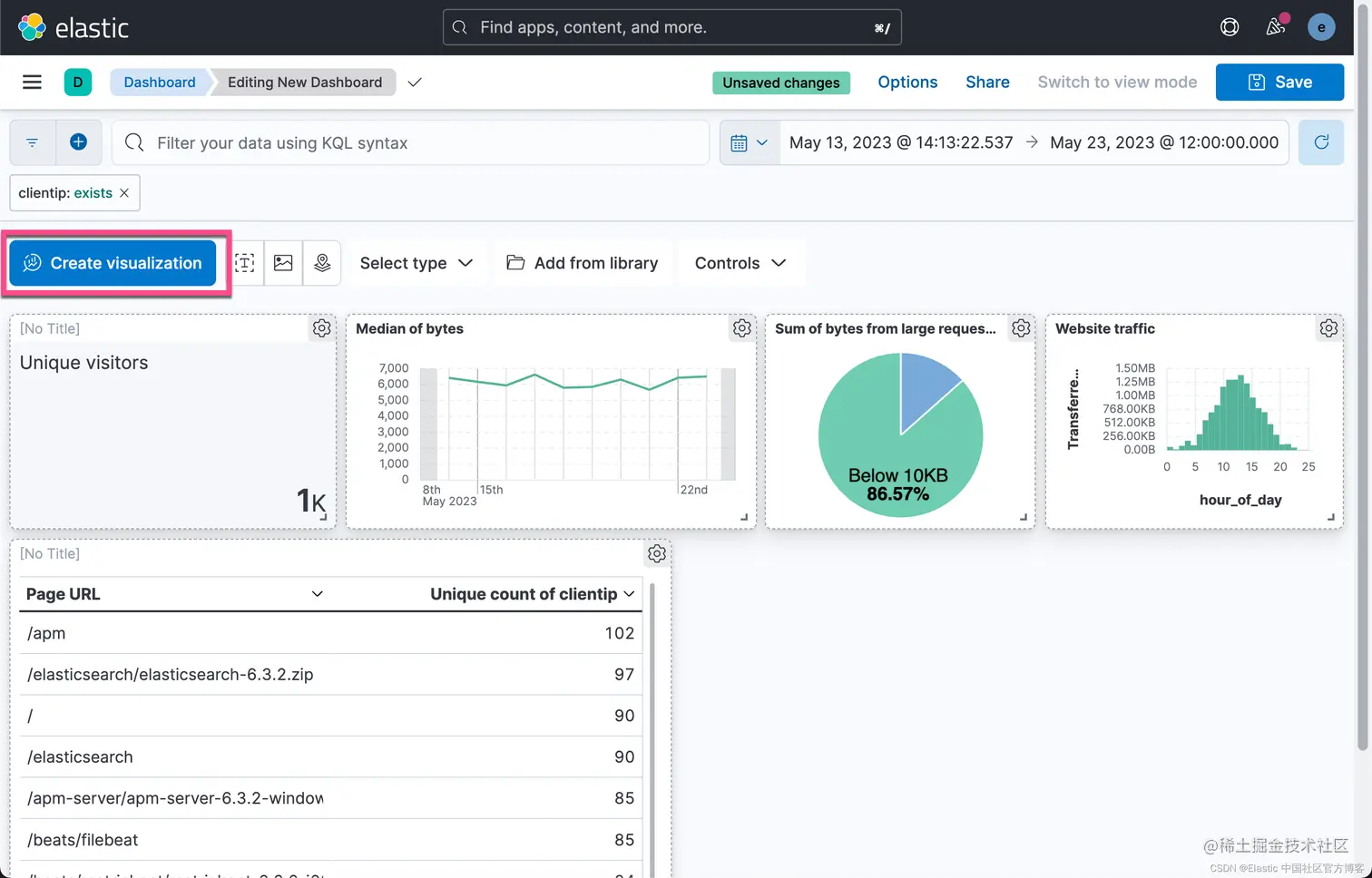Viewport: 1372px width, 878px height.
Task: Add a text panel using the text icon
Action: pos(244,263)
